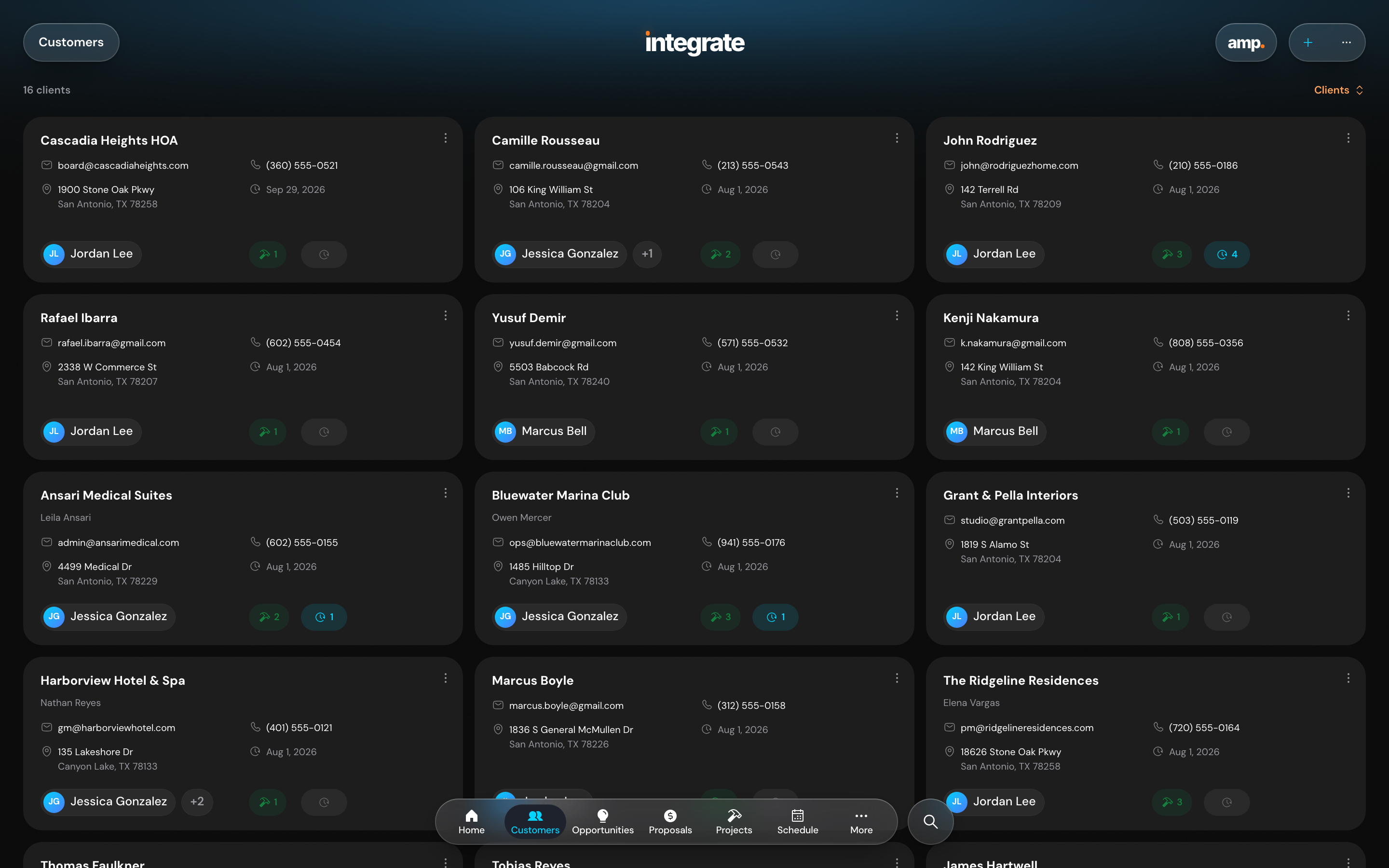Open Kenji Nakamura card options menu

[x=1348, y=316]
